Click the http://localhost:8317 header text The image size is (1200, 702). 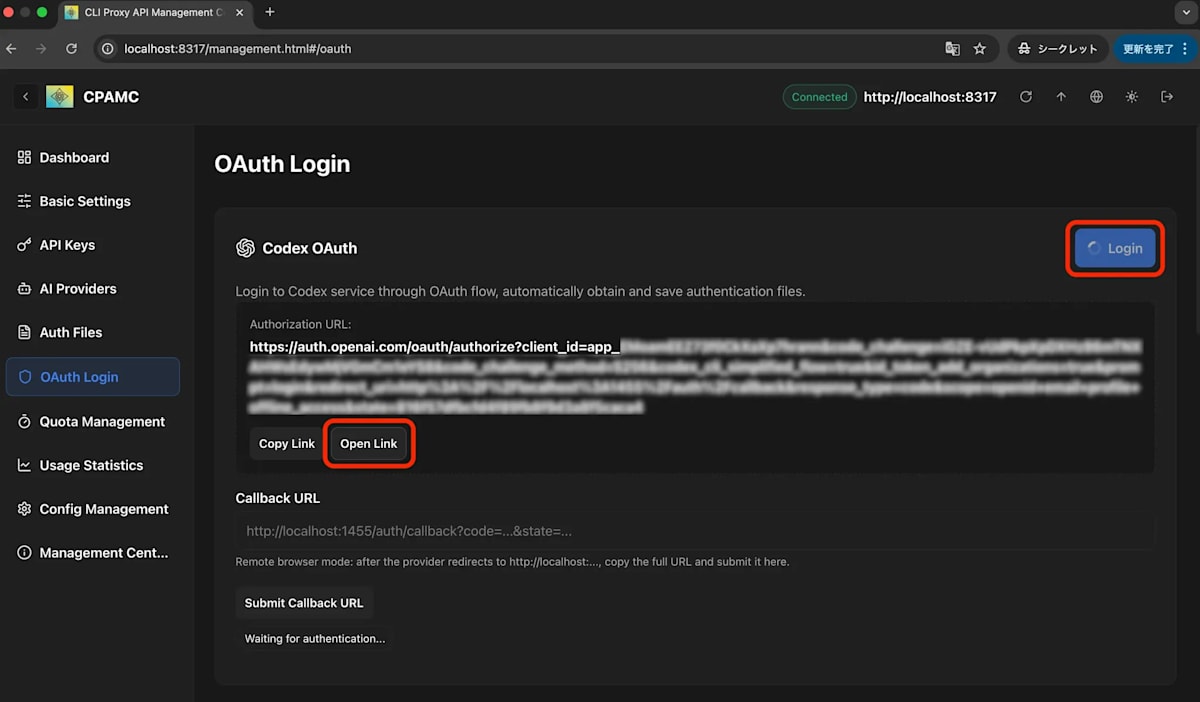[x=930, y=97]
